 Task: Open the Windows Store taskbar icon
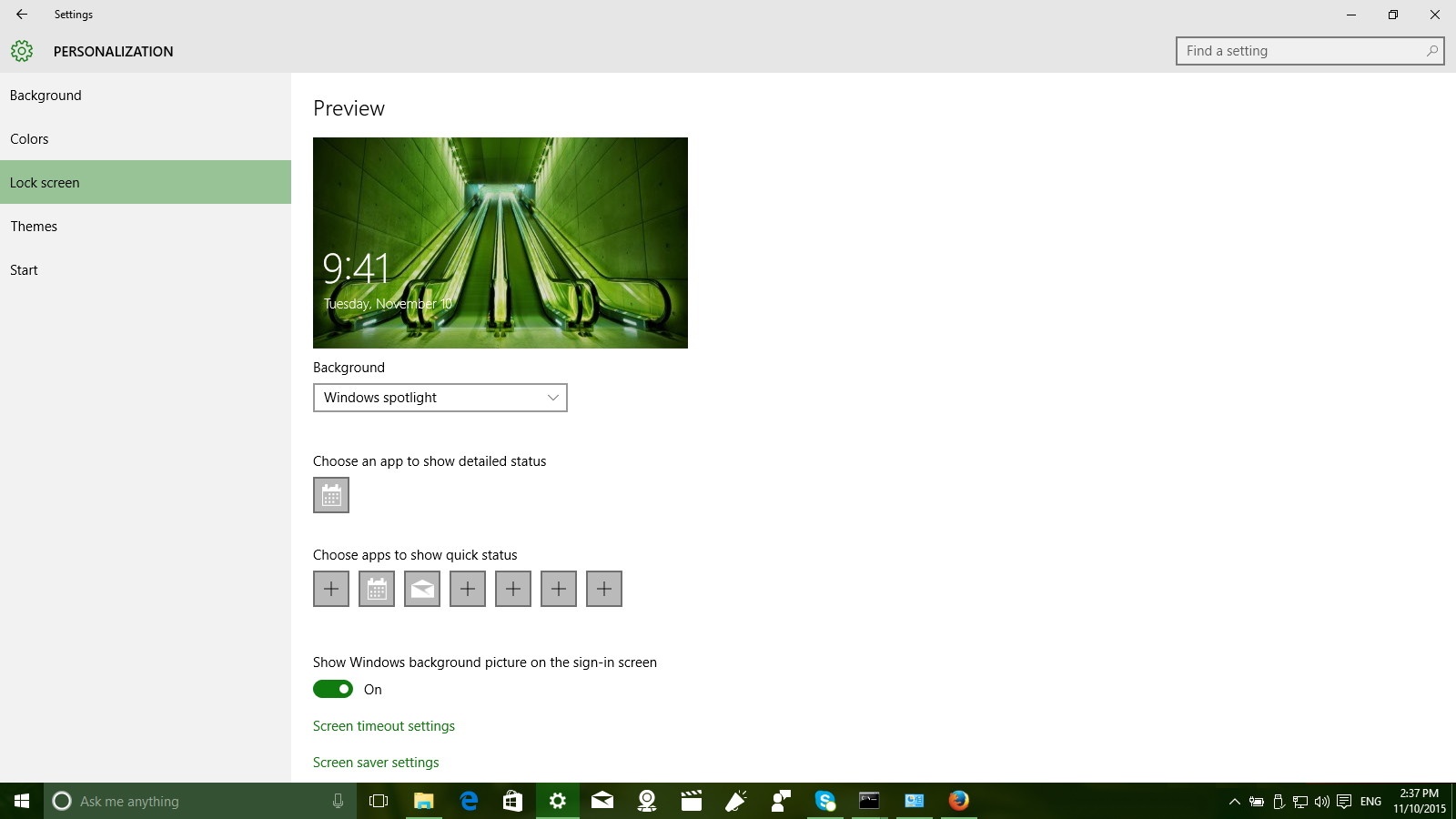point(513,801)
